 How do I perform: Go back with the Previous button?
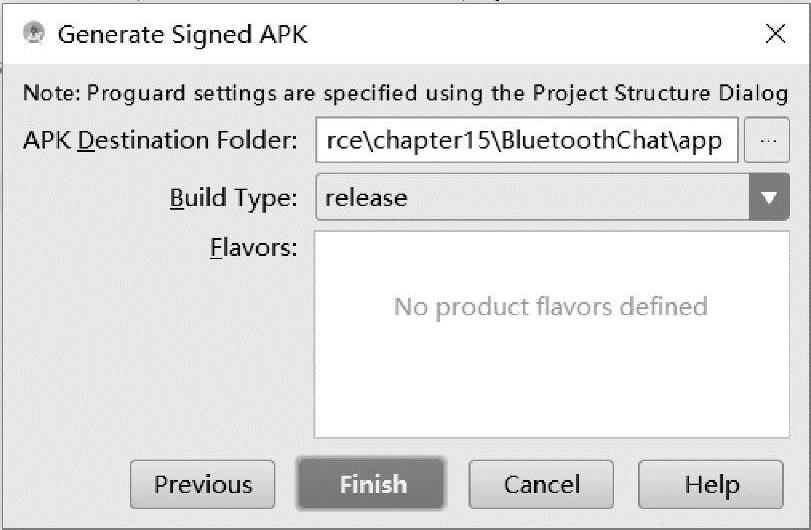[203, 485]
